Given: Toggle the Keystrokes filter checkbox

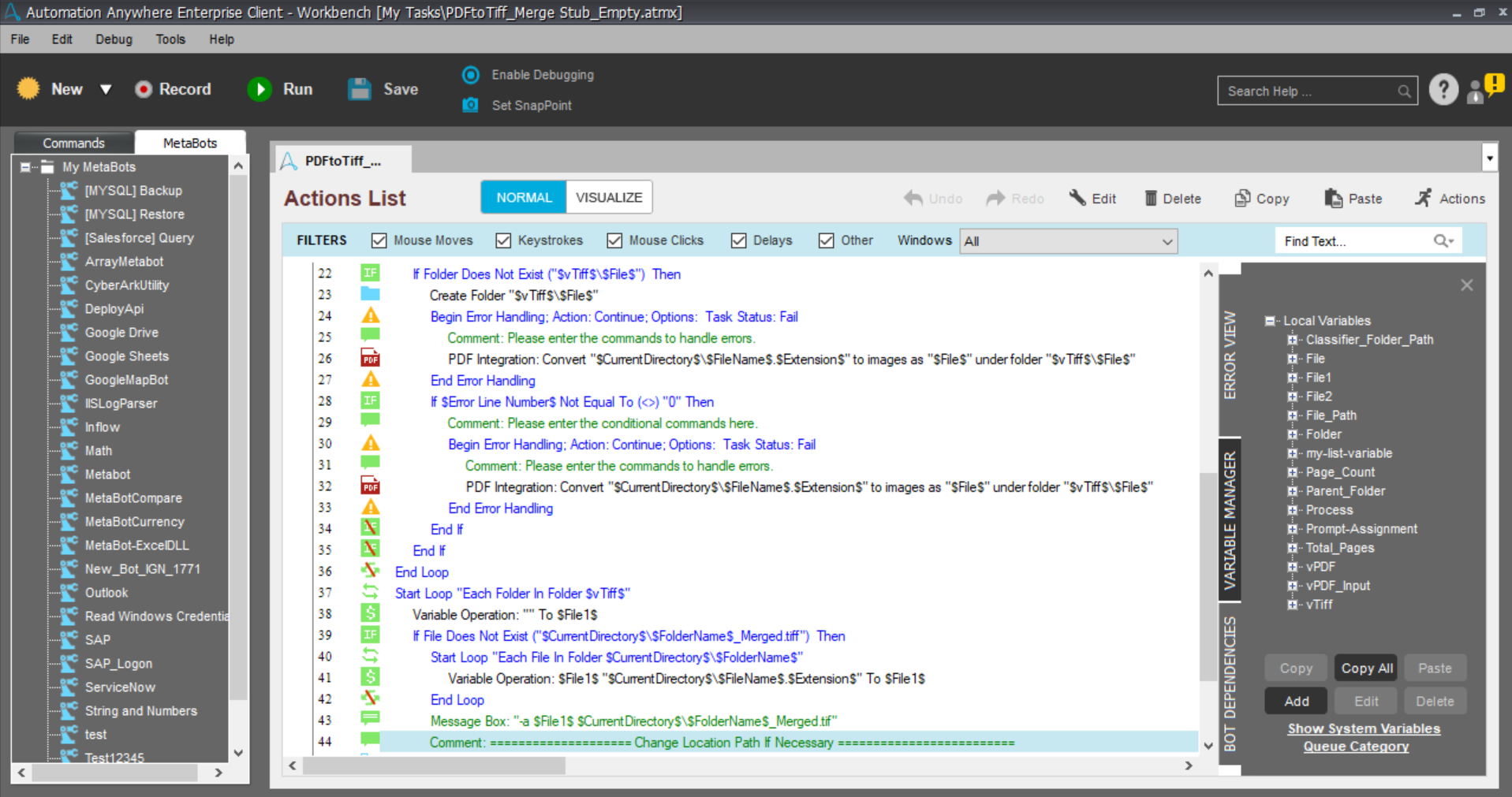Looking at the screenshot, I should [503, 240].
